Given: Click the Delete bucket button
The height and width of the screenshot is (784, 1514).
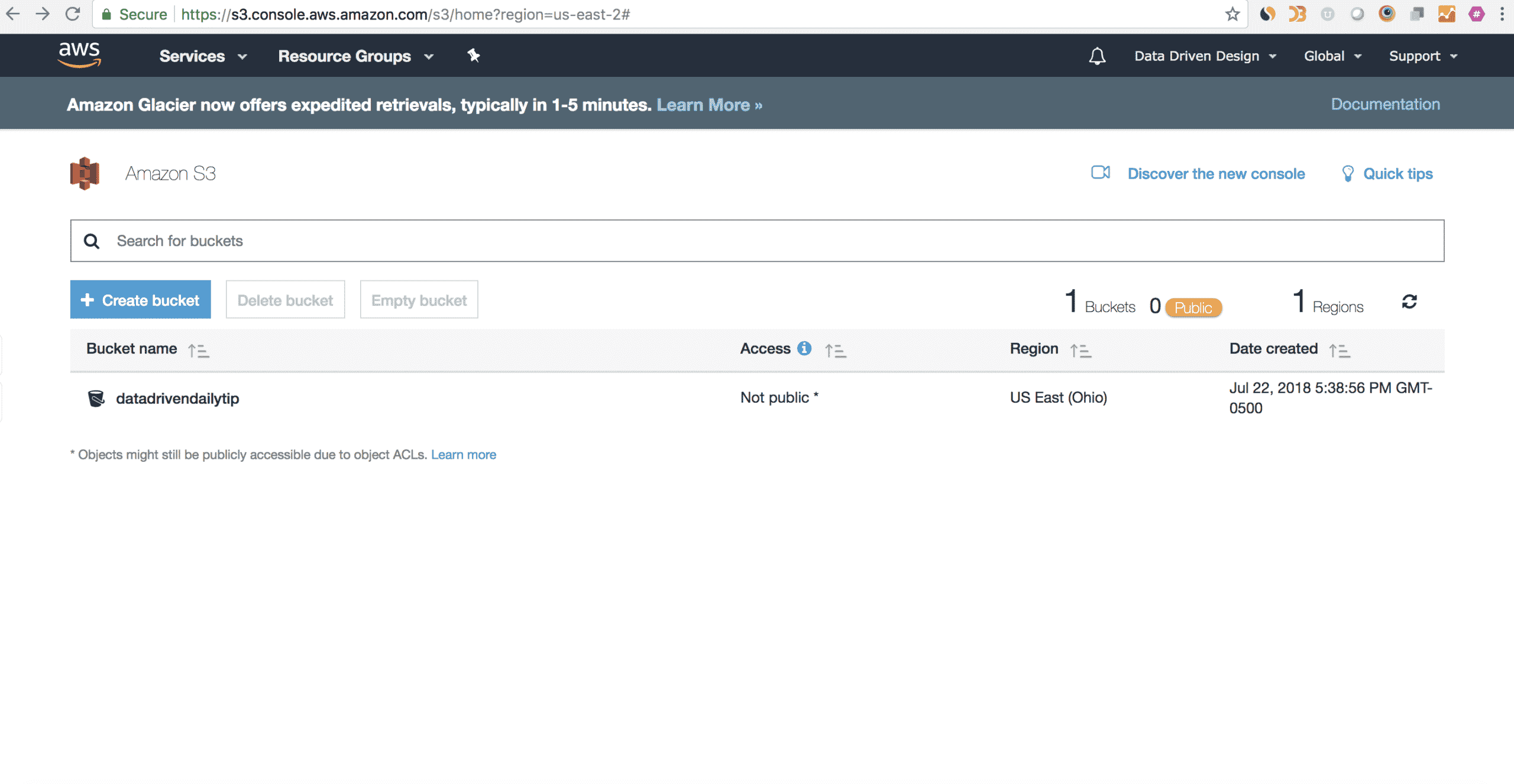Looking at the screenshot, I should [x=285, y=300].
